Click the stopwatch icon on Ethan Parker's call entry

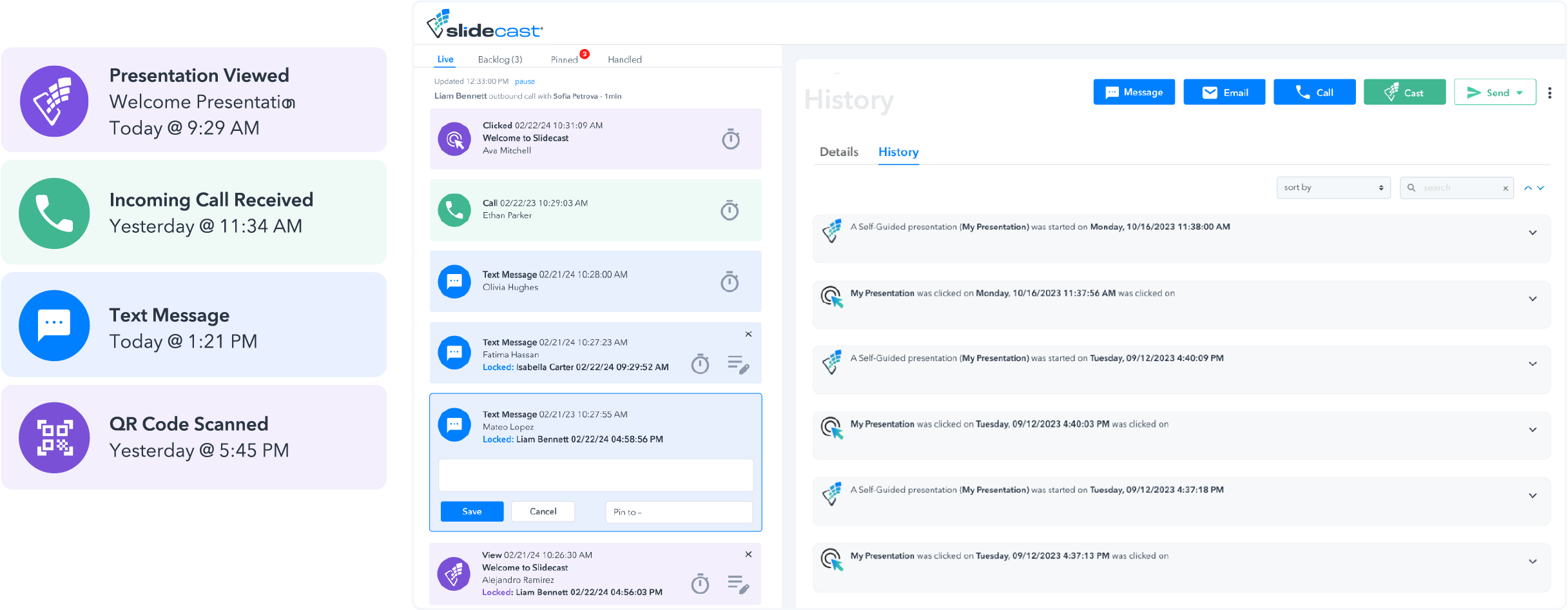pos(730,210)
